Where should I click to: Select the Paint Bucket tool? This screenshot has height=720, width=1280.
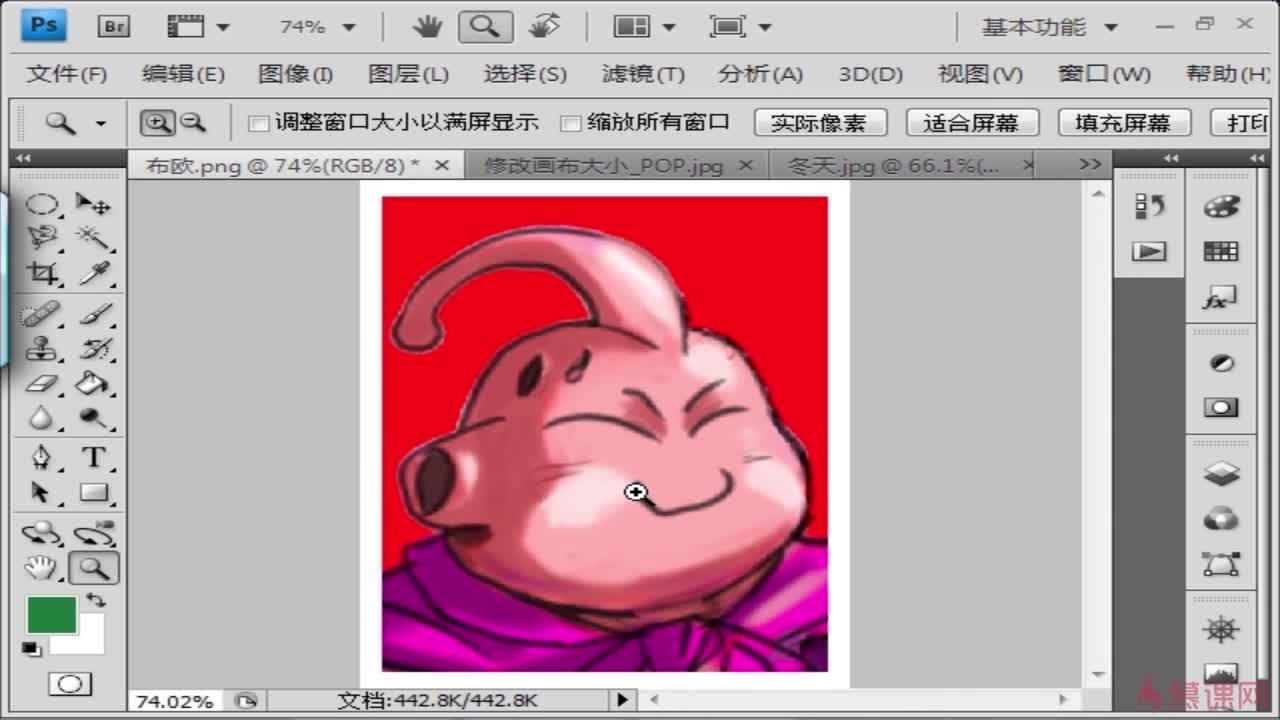[x=94, y=383]
